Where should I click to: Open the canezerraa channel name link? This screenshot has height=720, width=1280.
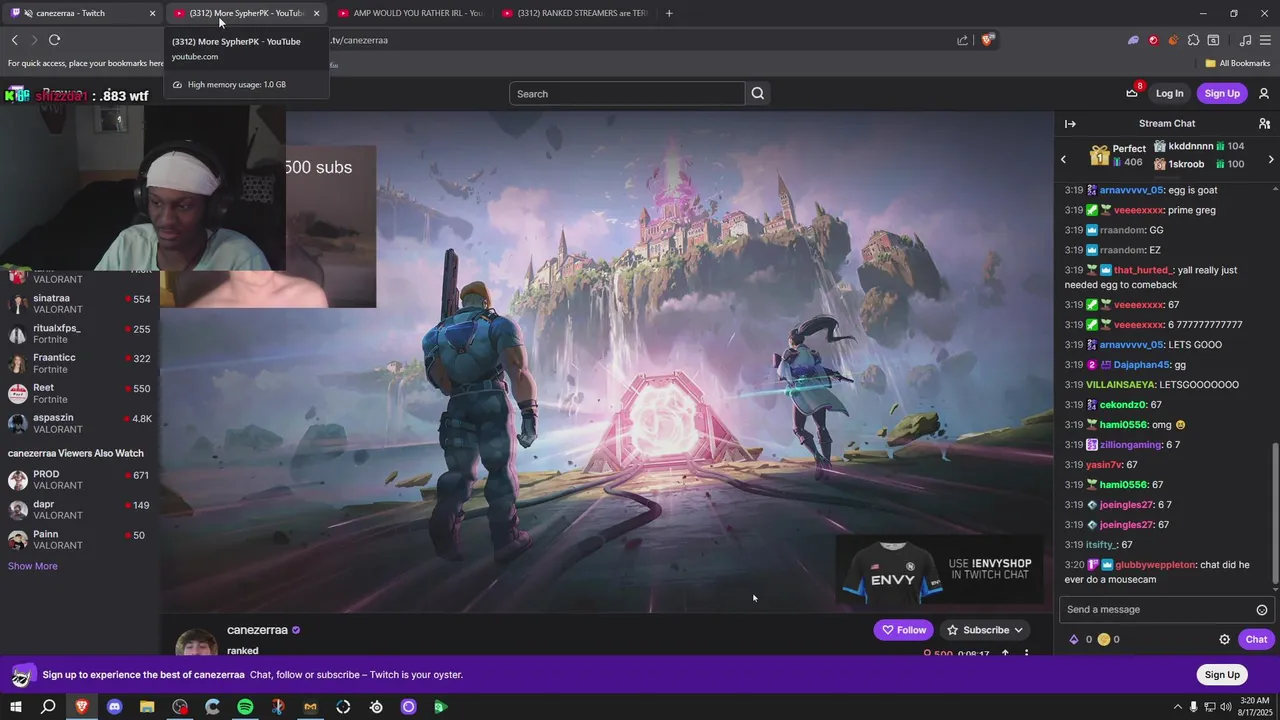click(x=257, y=630)
